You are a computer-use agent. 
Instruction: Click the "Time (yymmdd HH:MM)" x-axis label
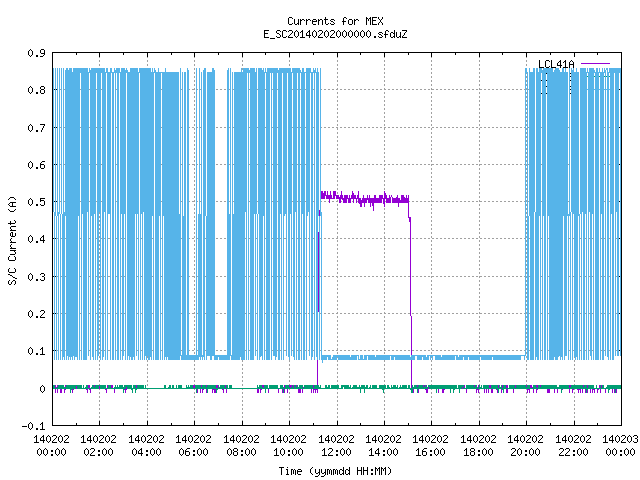point(335,471)
